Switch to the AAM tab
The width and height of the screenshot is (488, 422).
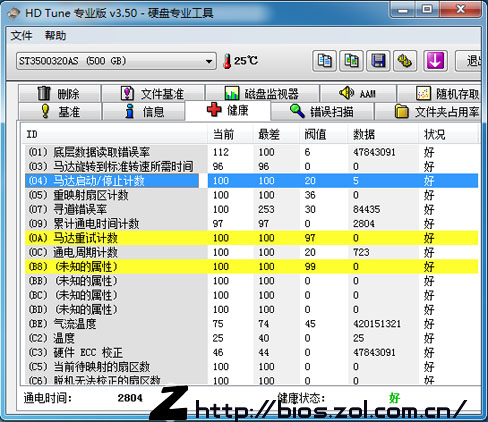pyautogui.click(x=358, y=94)
